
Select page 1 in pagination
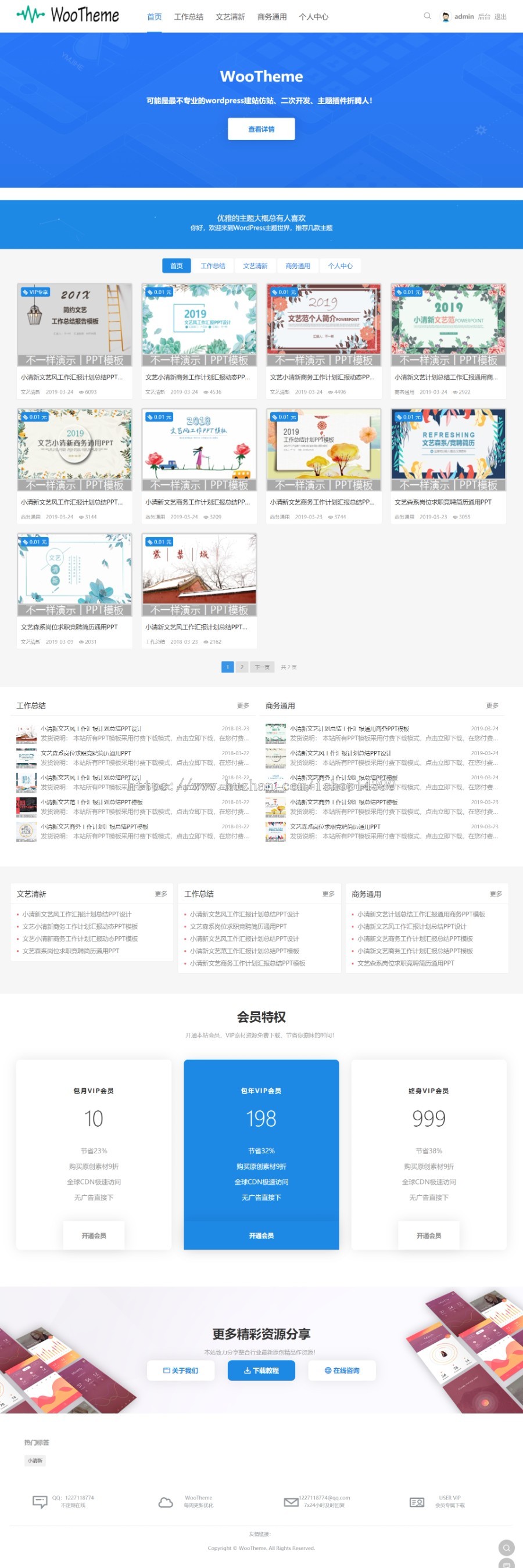(x=228, y=667)
